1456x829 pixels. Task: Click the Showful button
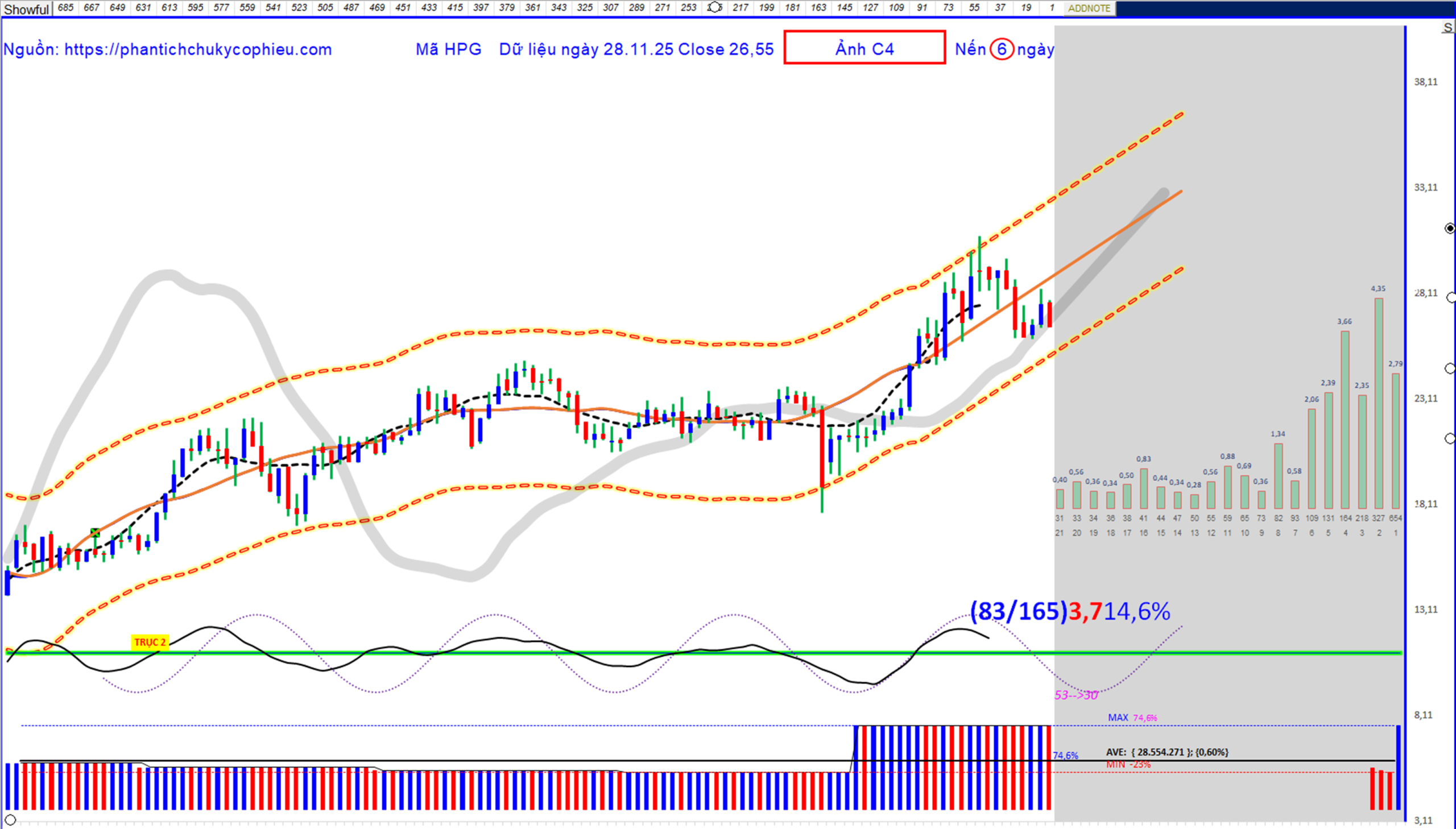click(26, 9)
